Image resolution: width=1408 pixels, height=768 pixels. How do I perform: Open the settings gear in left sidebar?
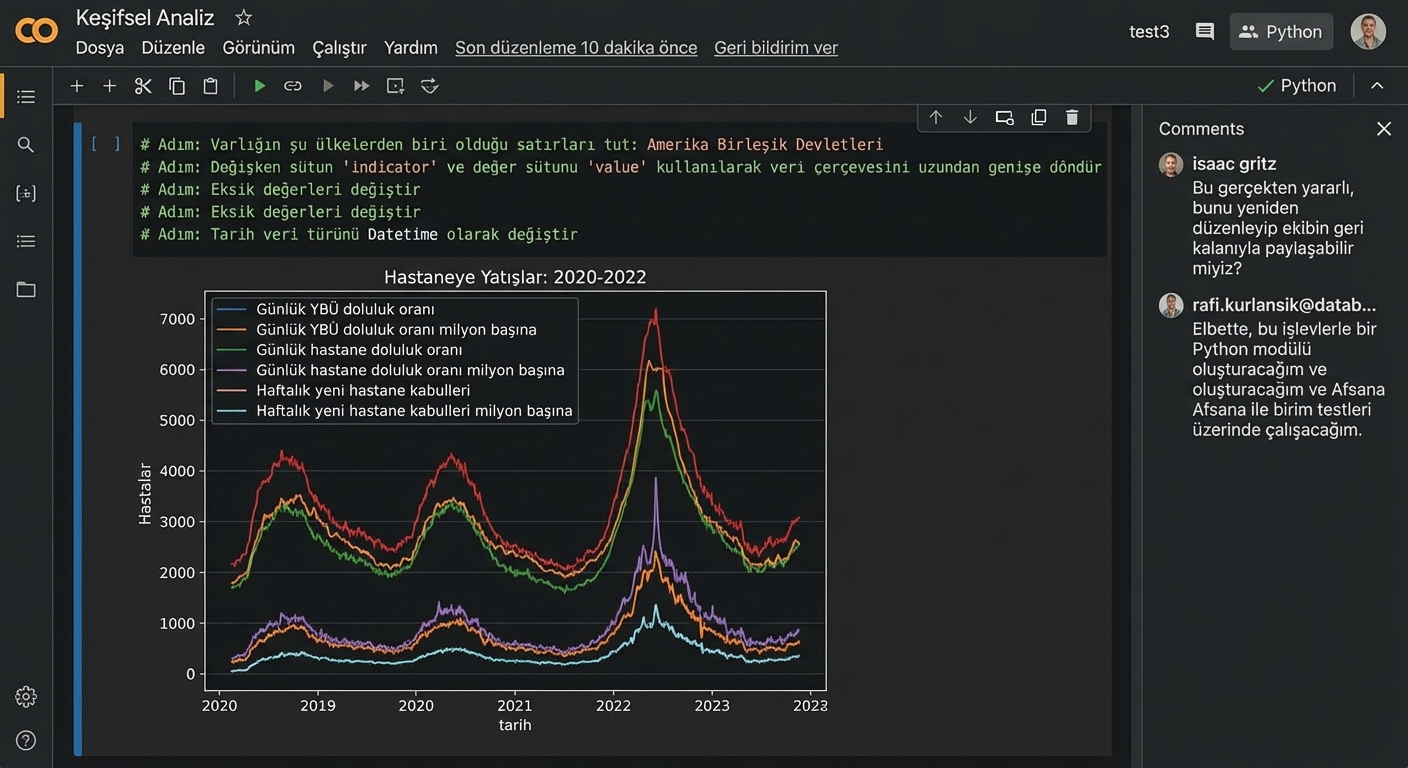point(26,697)
